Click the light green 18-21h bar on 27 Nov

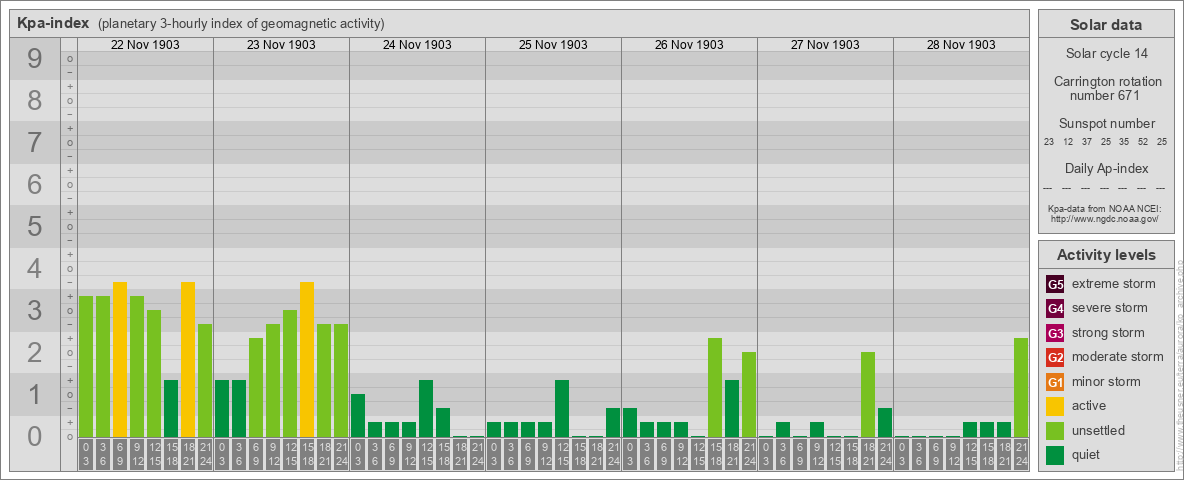tap(868, 394)
